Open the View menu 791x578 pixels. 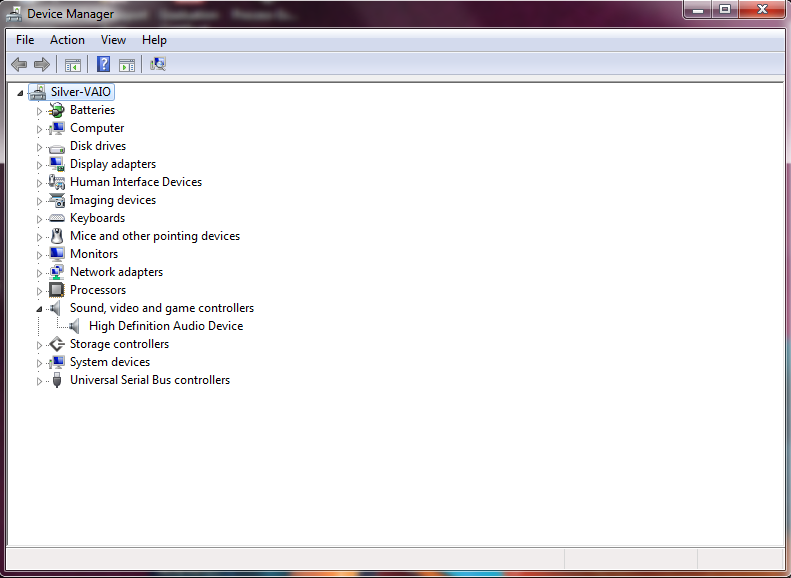113,40
